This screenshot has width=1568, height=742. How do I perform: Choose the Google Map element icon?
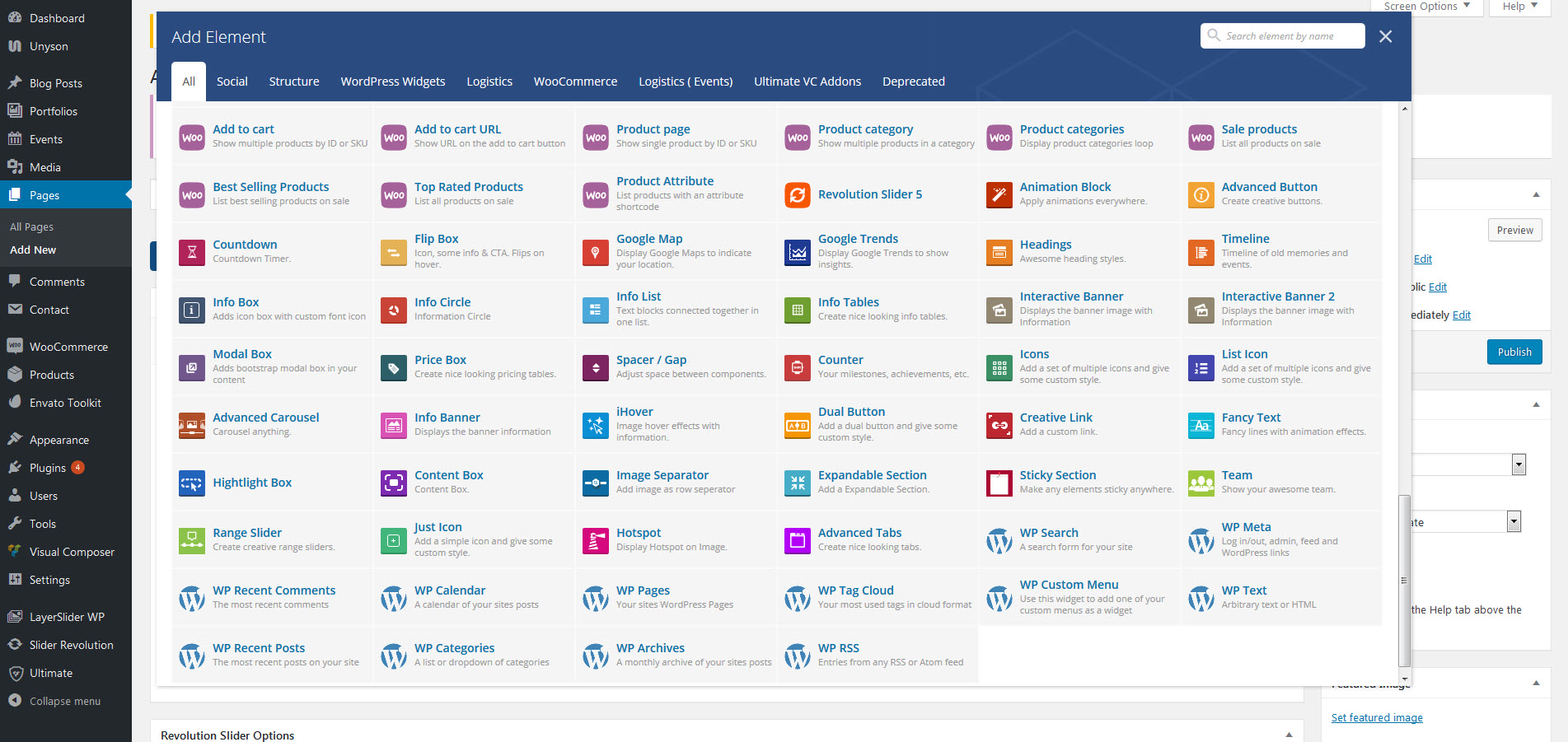coord(596,252)
